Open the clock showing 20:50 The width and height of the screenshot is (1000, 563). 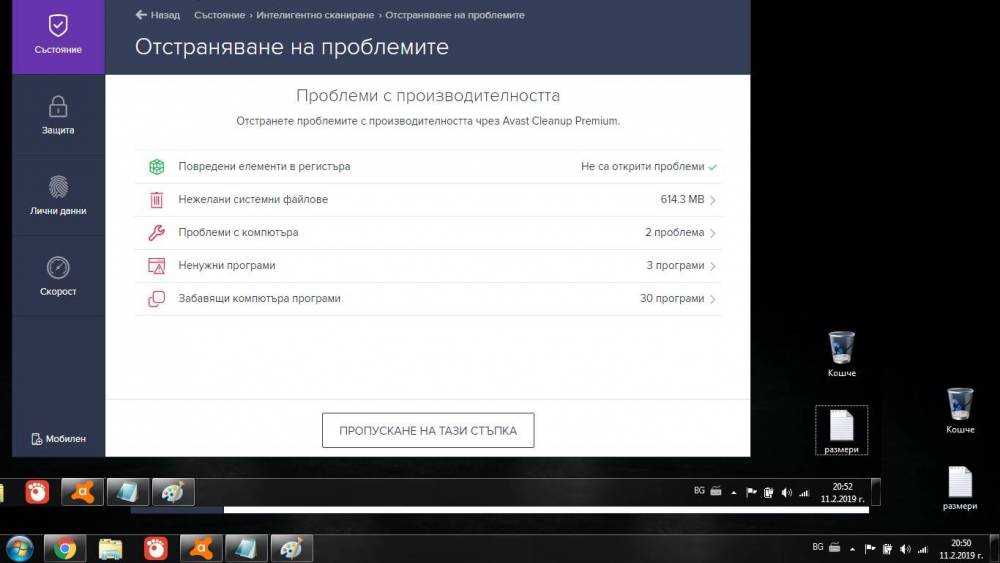(x=961, y=549)
